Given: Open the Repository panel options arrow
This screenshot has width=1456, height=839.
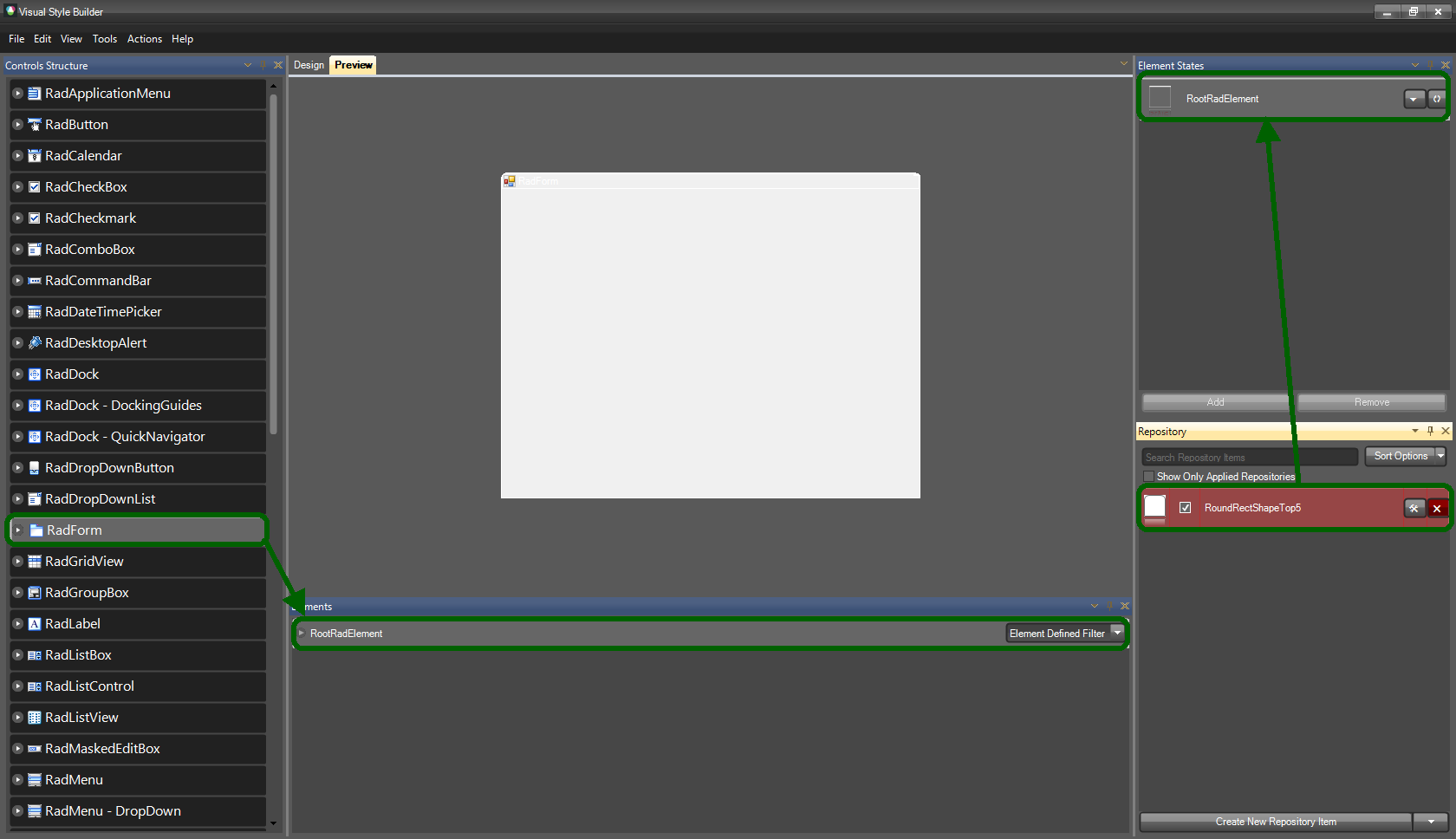Looking at the screenshot, I should tap(1415, 431).
